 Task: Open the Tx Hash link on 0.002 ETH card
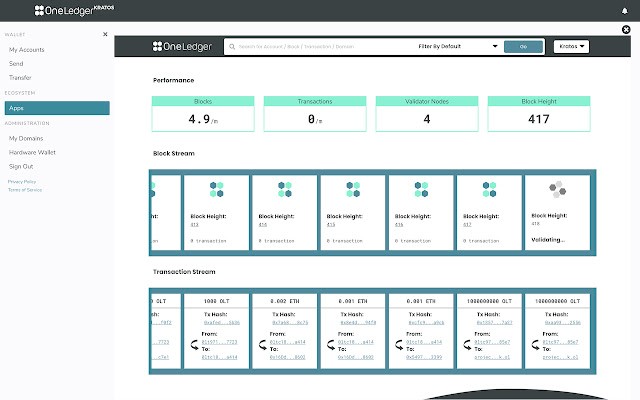pyautogui.click(x=290, y=322)
